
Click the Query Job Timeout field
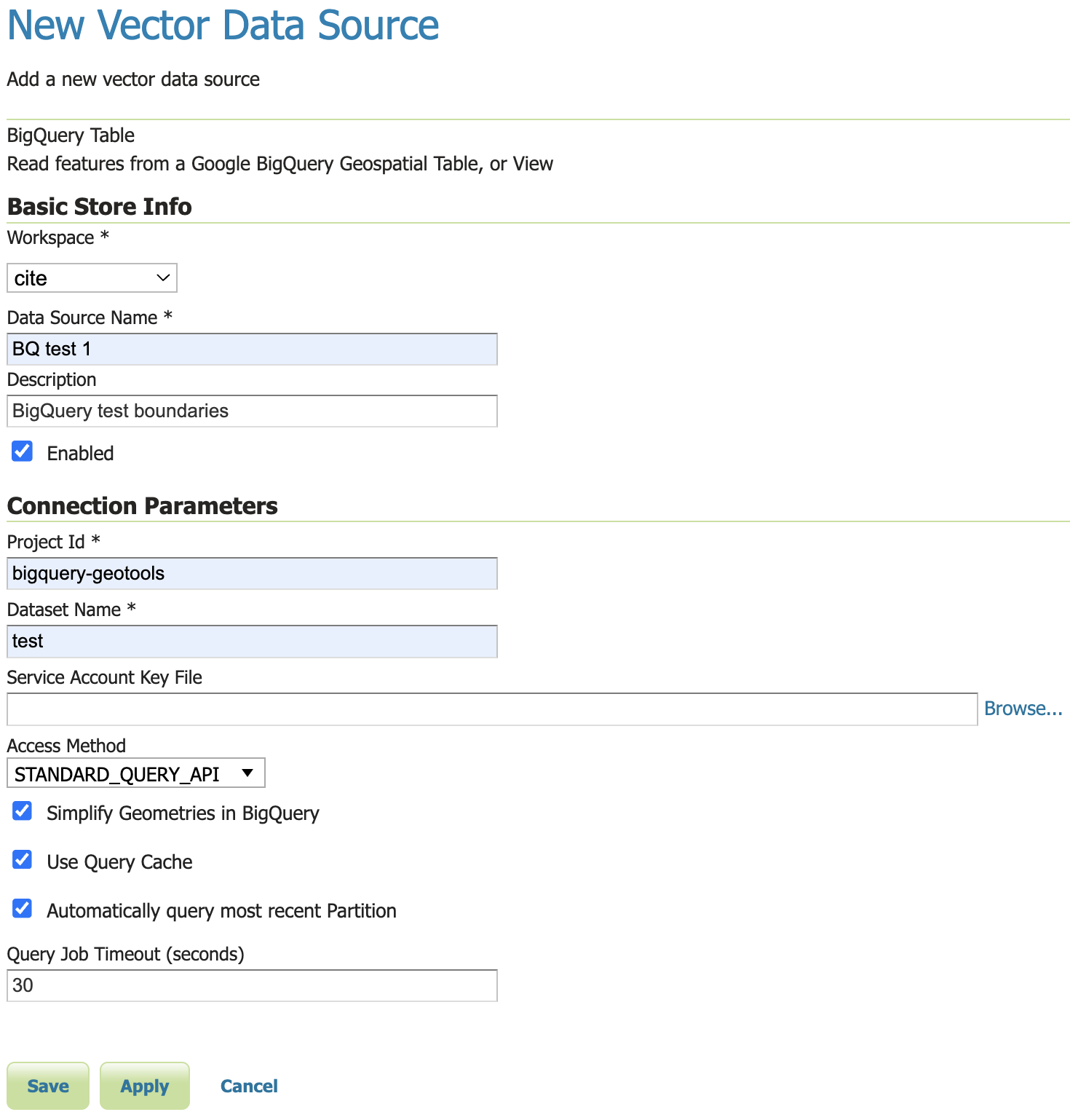(252, 986)
